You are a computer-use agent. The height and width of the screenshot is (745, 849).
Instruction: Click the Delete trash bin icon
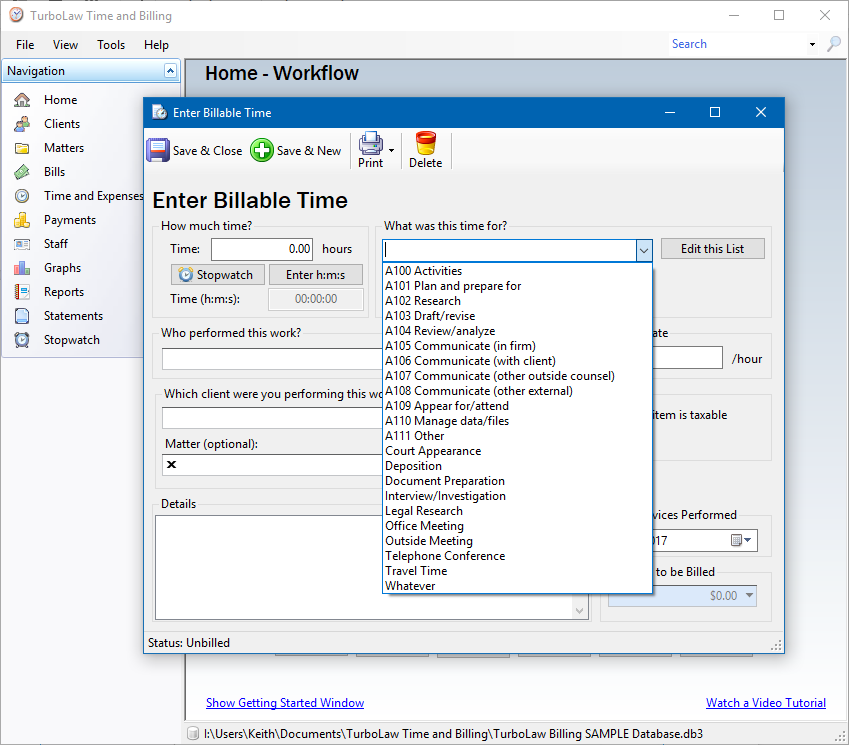click(x=426, y=143)
